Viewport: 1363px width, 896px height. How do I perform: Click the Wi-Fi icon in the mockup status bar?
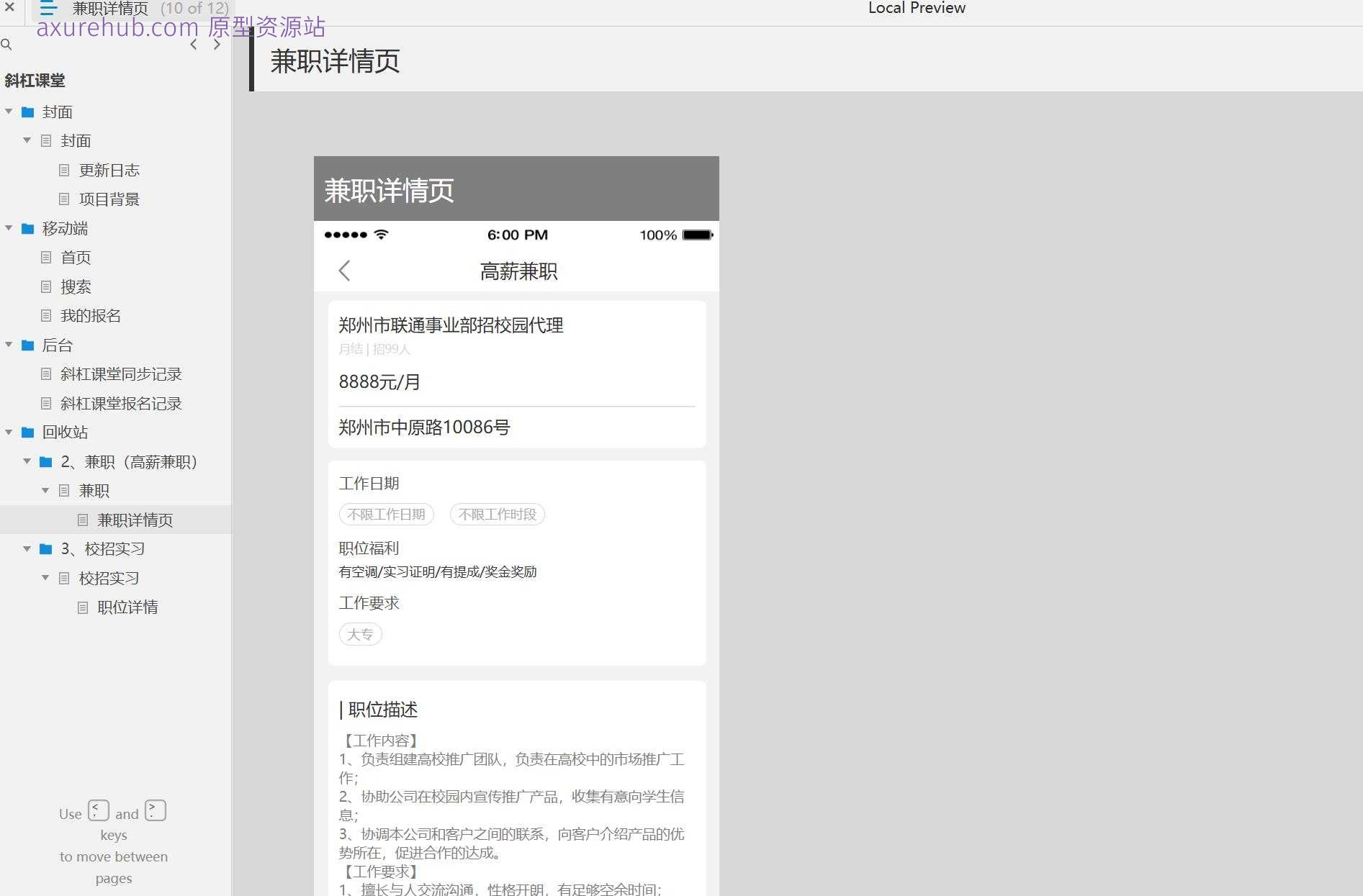click(x=380, y=235)
